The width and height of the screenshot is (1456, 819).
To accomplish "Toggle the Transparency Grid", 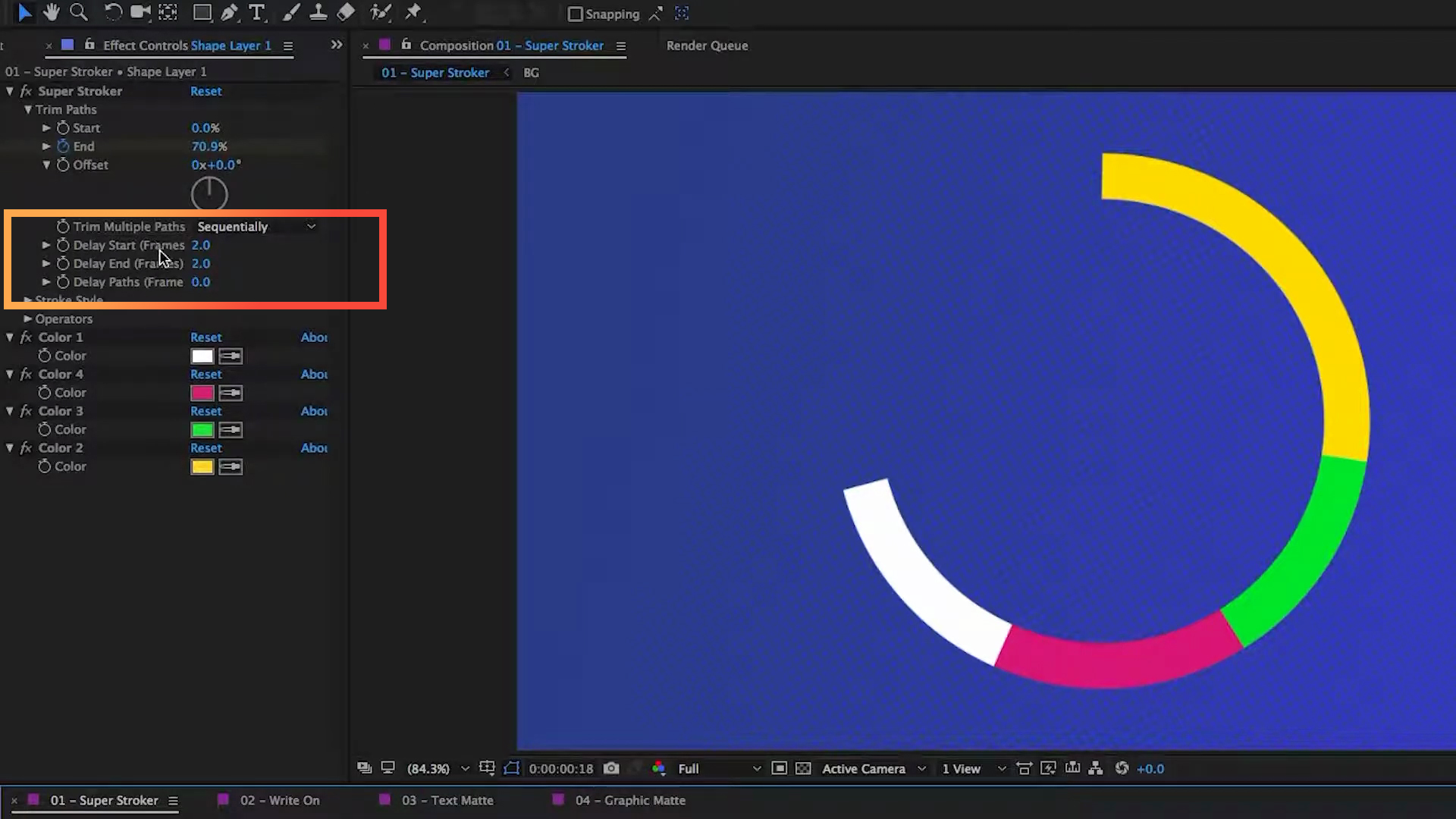I will click(x=803, y=768).
